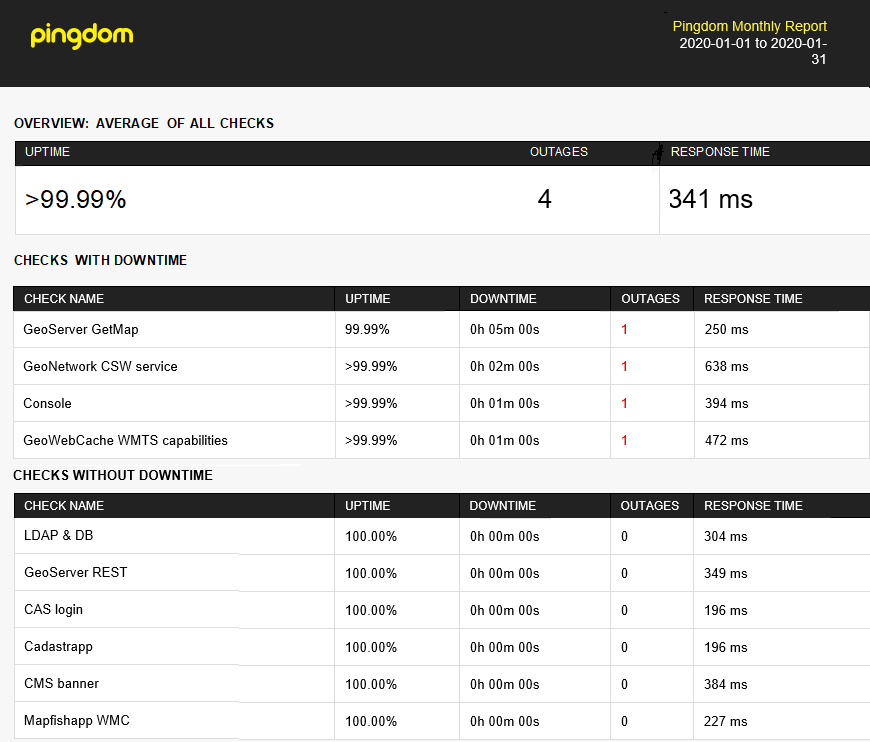Click the Pingdom logo
This screenshot has height=742, width=870.
pos(82,36)
